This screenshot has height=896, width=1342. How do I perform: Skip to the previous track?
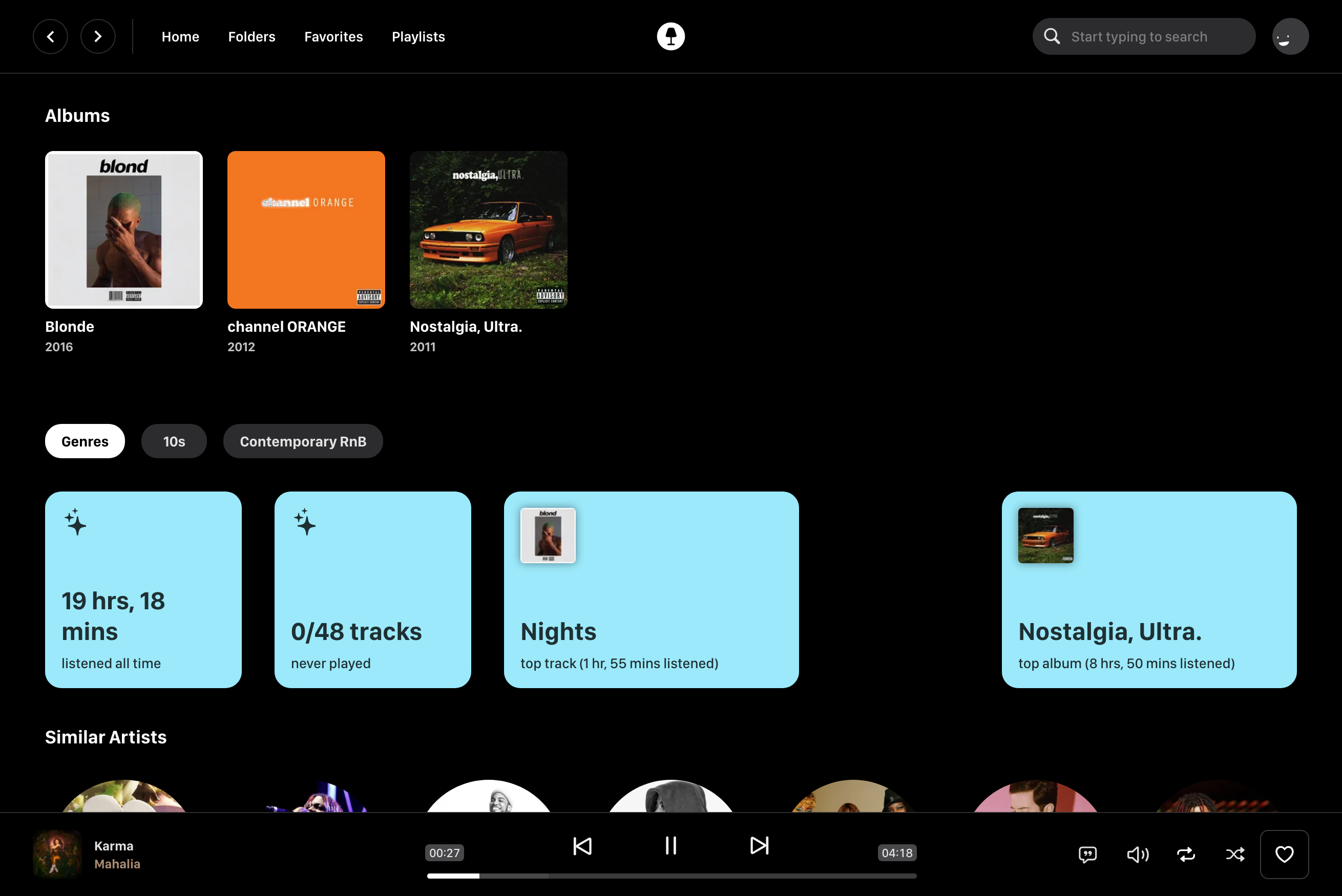click(x=582, y=846)
